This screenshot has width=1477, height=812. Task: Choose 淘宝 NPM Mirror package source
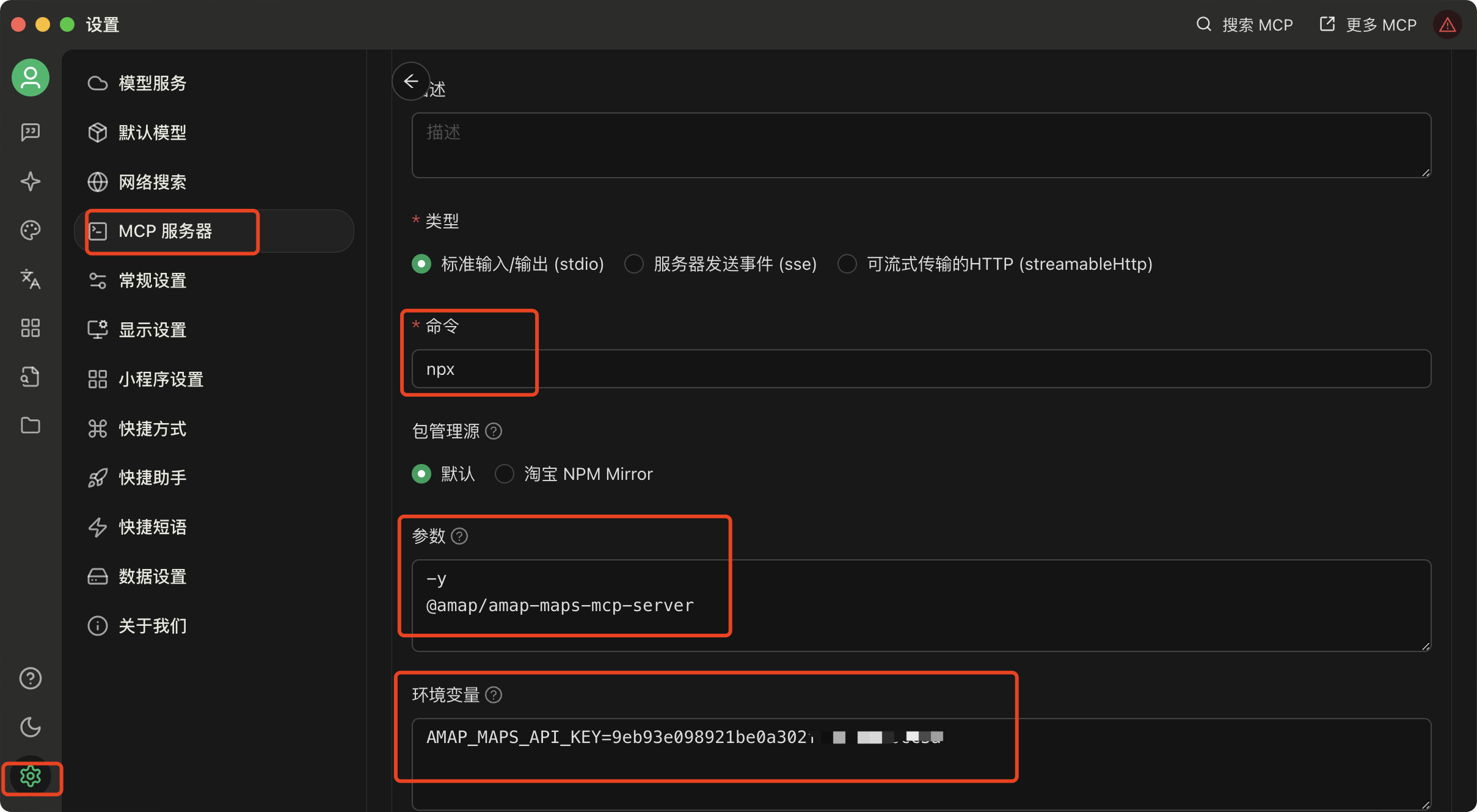505,474
